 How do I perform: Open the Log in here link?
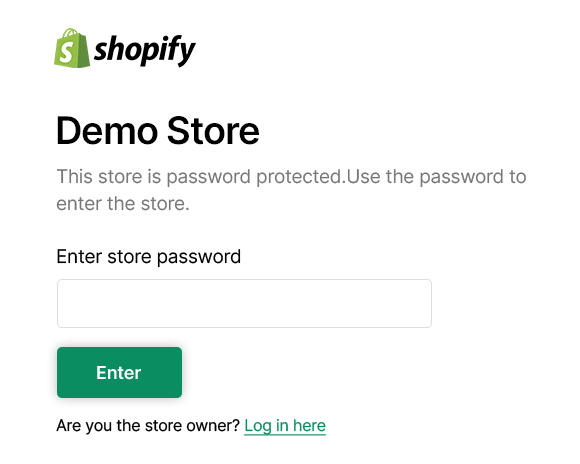pos(285,426)
